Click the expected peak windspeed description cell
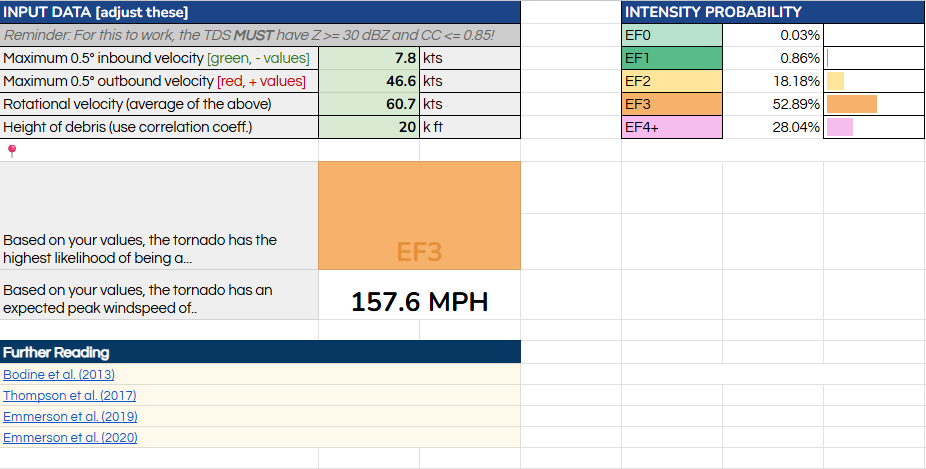926x469 pixels. point(159,295)
